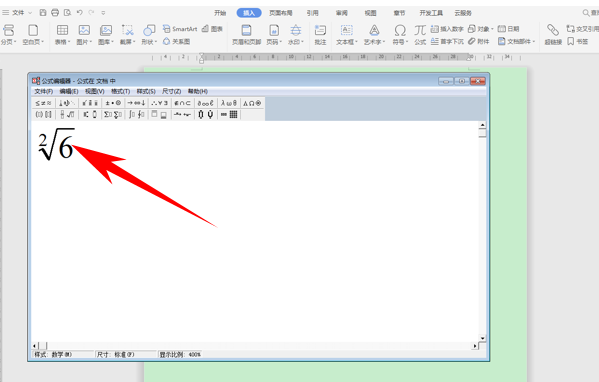Click the undo arrow in quick access toolbar
This screenshot has width=599, height=382.
79,13
